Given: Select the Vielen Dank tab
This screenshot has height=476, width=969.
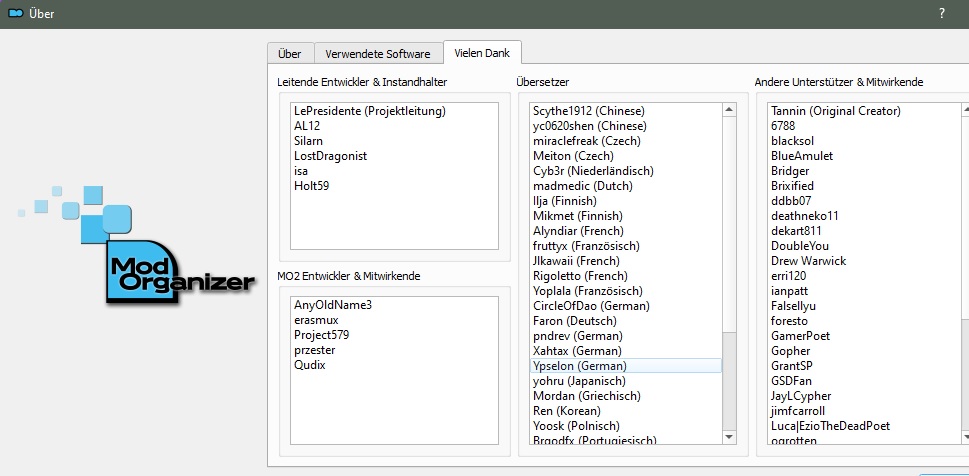Looking at the screenshot, I should (482, 54).
